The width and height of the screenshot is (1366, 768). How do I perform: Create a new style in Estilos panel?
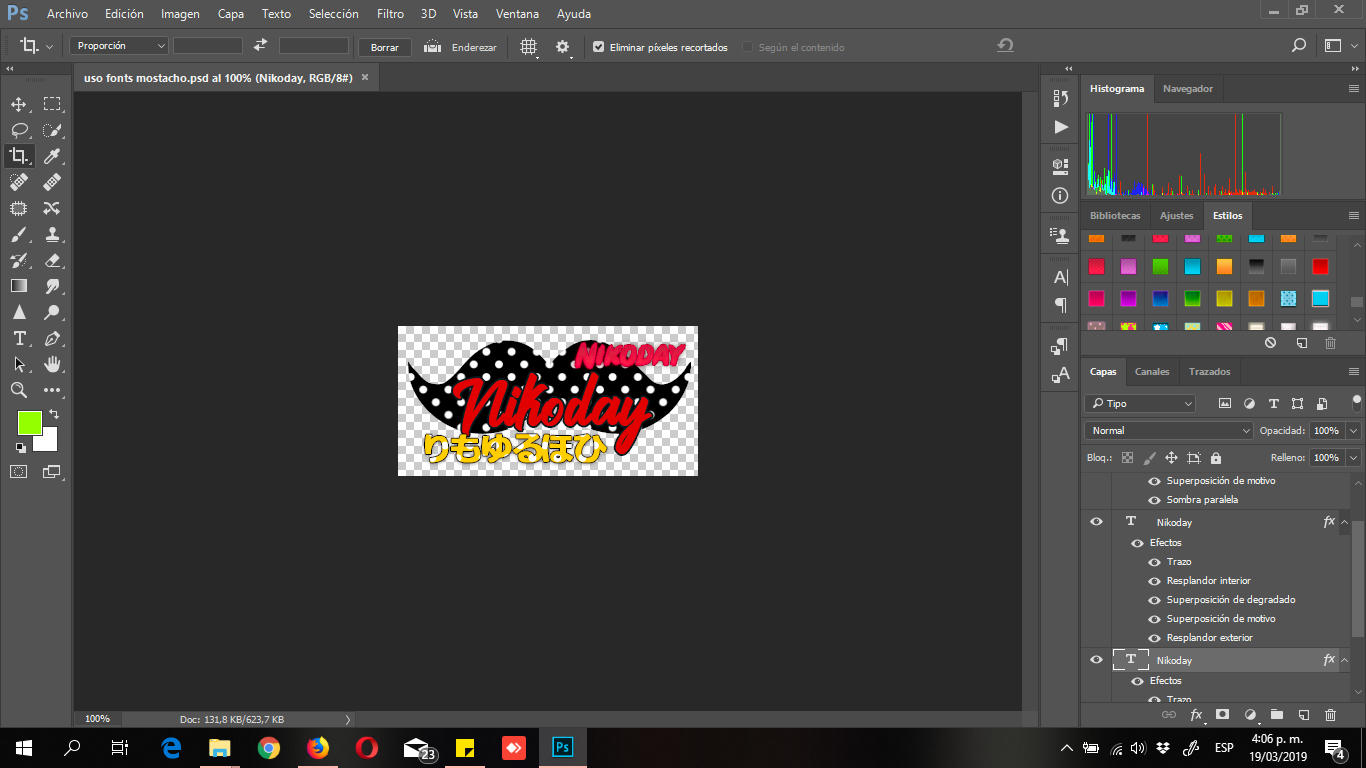pos(1302,343)
